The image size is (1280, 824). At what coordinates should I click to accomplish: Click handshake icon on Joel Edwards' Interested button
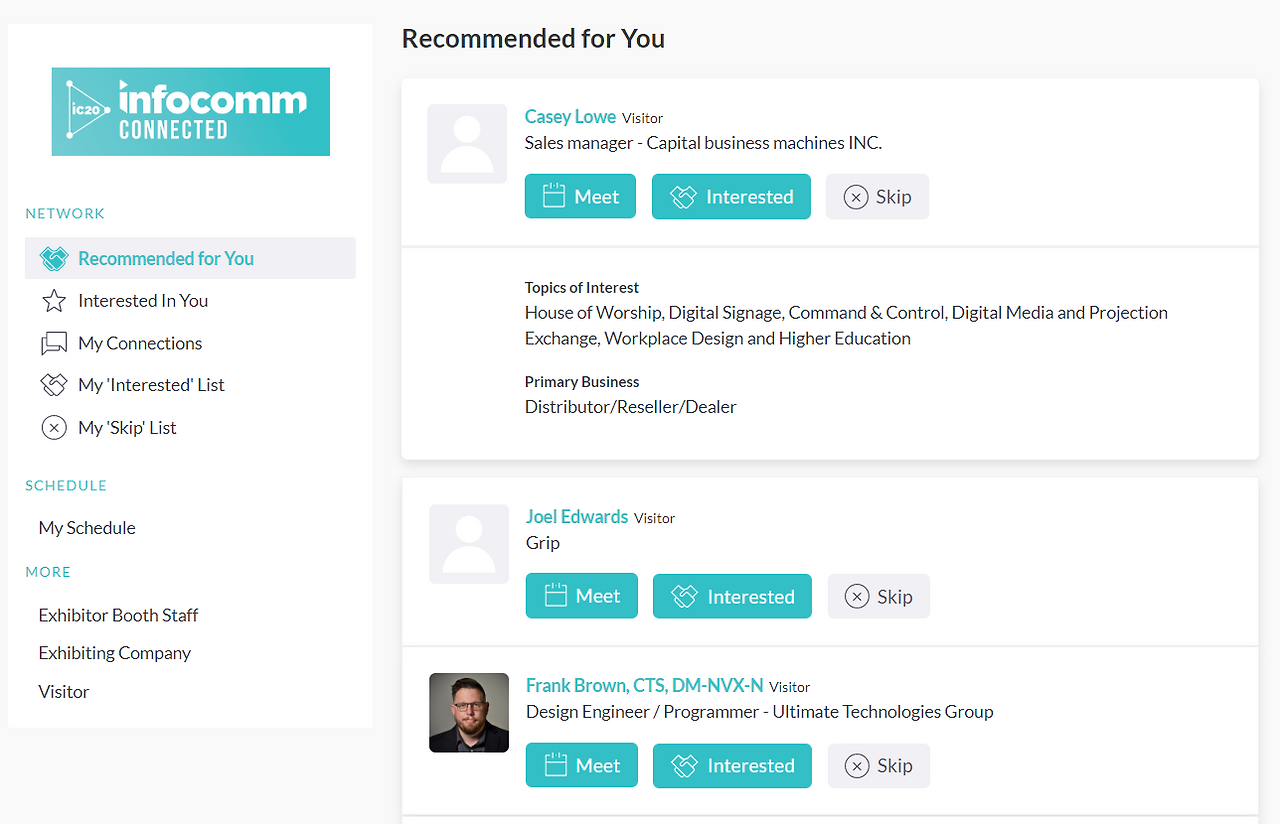coord(684,597)
